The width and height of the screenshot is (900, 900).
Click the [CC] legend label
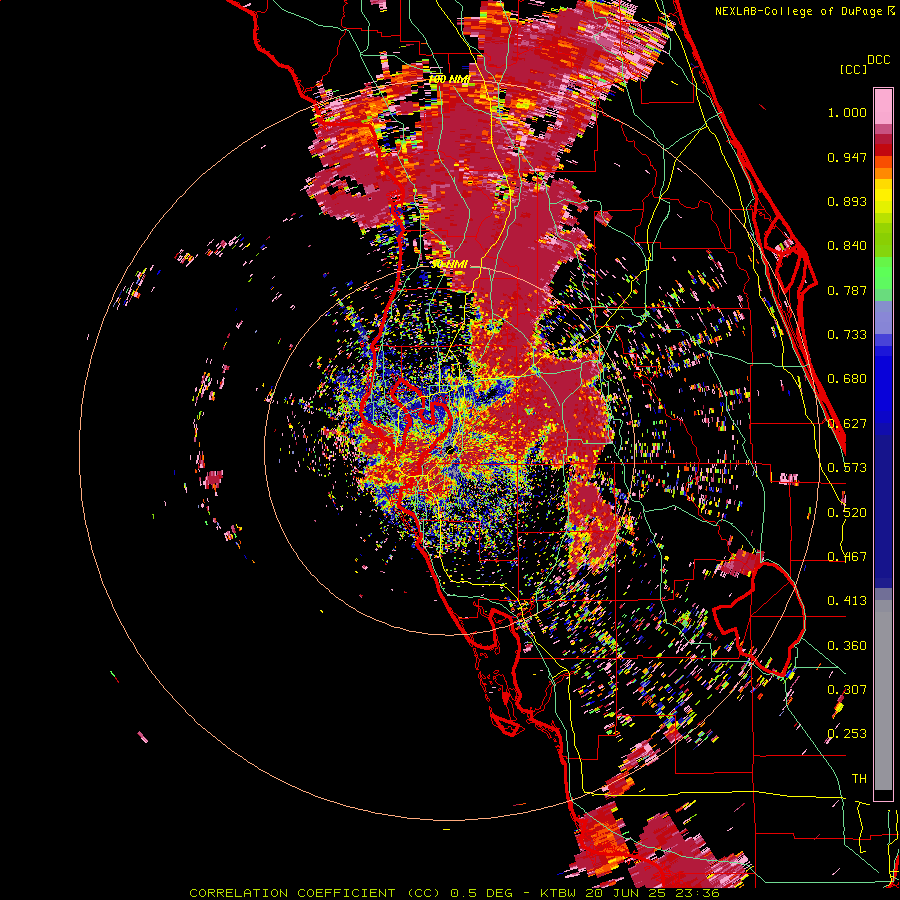pyautogui.click(x=853, y=69)
